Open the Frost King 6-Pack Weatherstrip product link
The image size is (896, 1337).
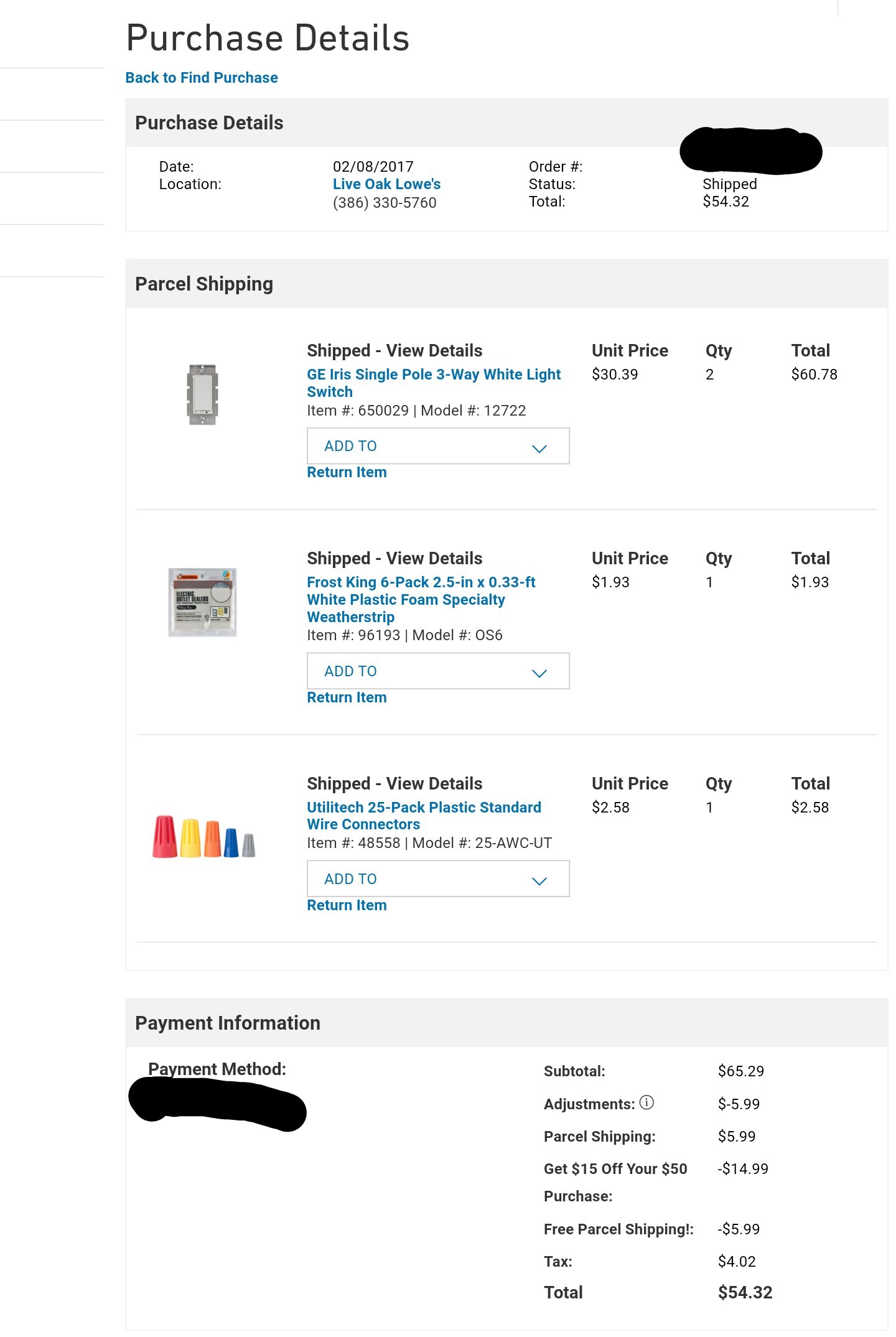pyautogui.click(x=421, y=599)
